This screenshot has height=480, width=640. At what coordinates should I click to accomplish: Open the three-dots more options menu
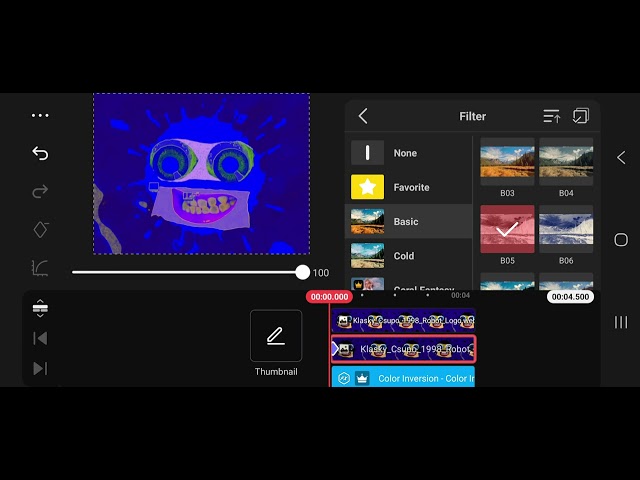point(40,116)
